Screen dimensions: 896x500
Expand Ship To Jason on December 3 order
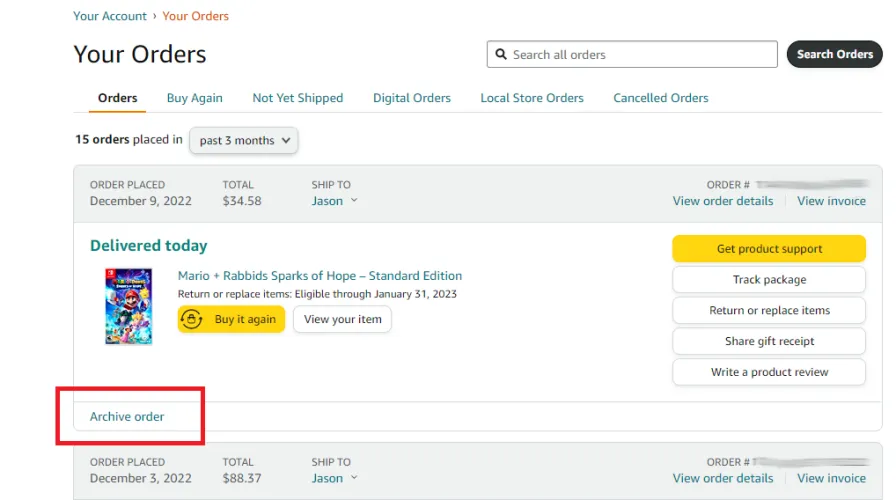coord(334,478)
